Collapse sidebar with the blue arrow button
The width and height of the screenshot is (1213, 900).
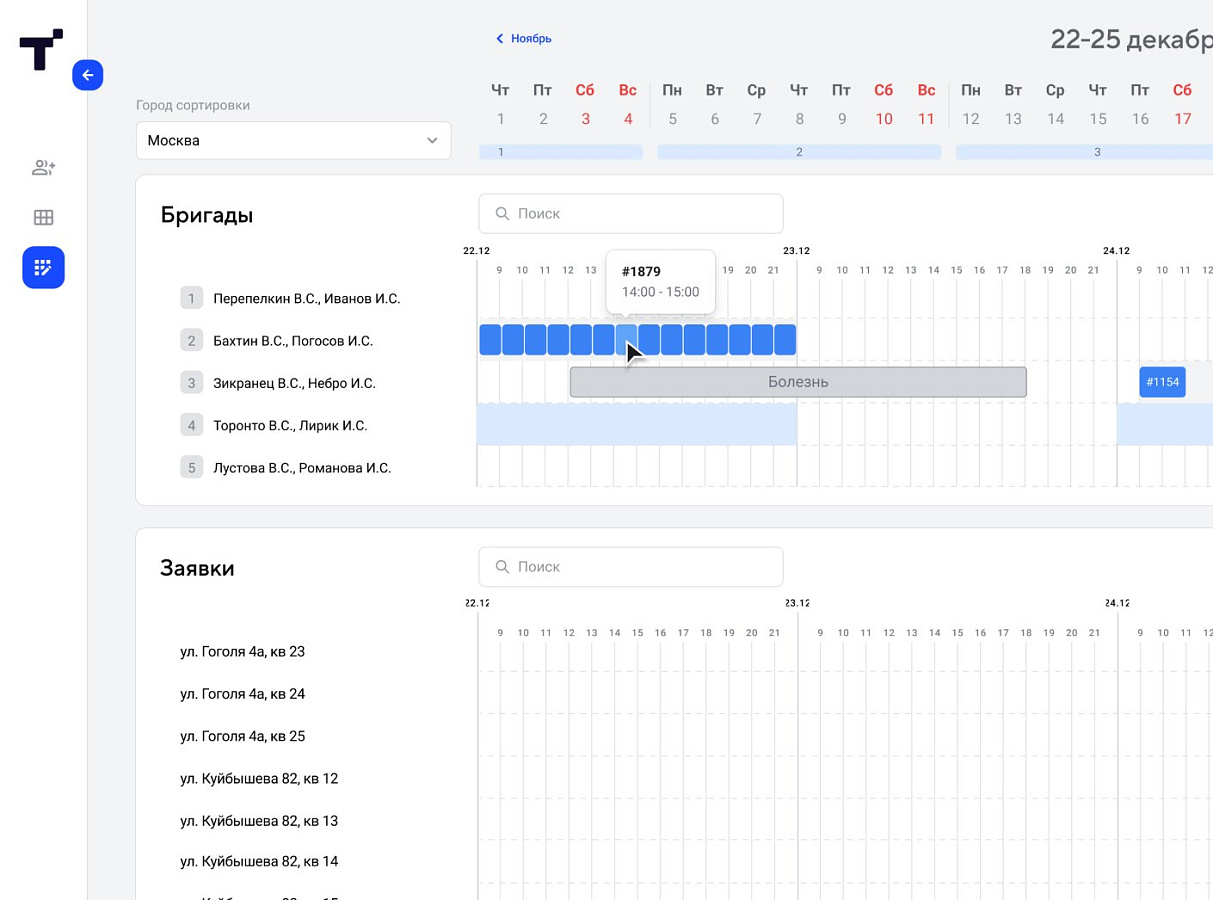coord(88,75)
